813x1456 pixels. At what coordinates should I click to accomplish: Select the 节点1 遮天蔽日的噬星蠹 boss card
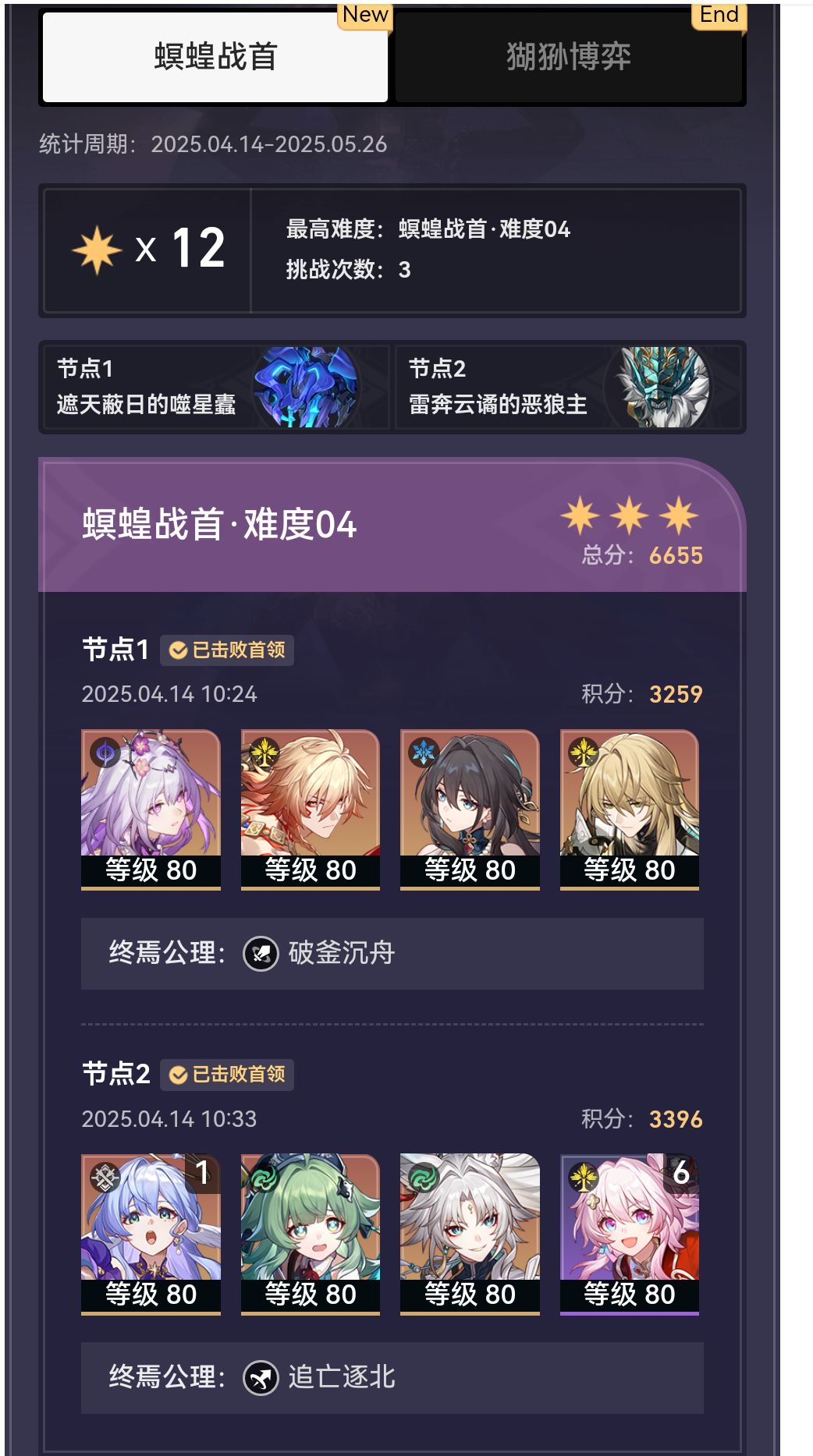[216, 387]
